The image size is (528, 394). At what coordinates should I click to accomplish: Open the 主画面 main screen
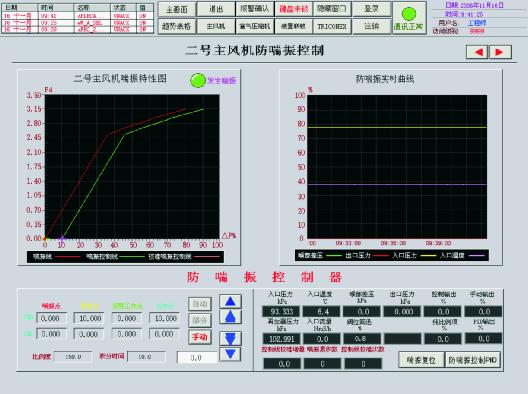click(x=177, y=9)
